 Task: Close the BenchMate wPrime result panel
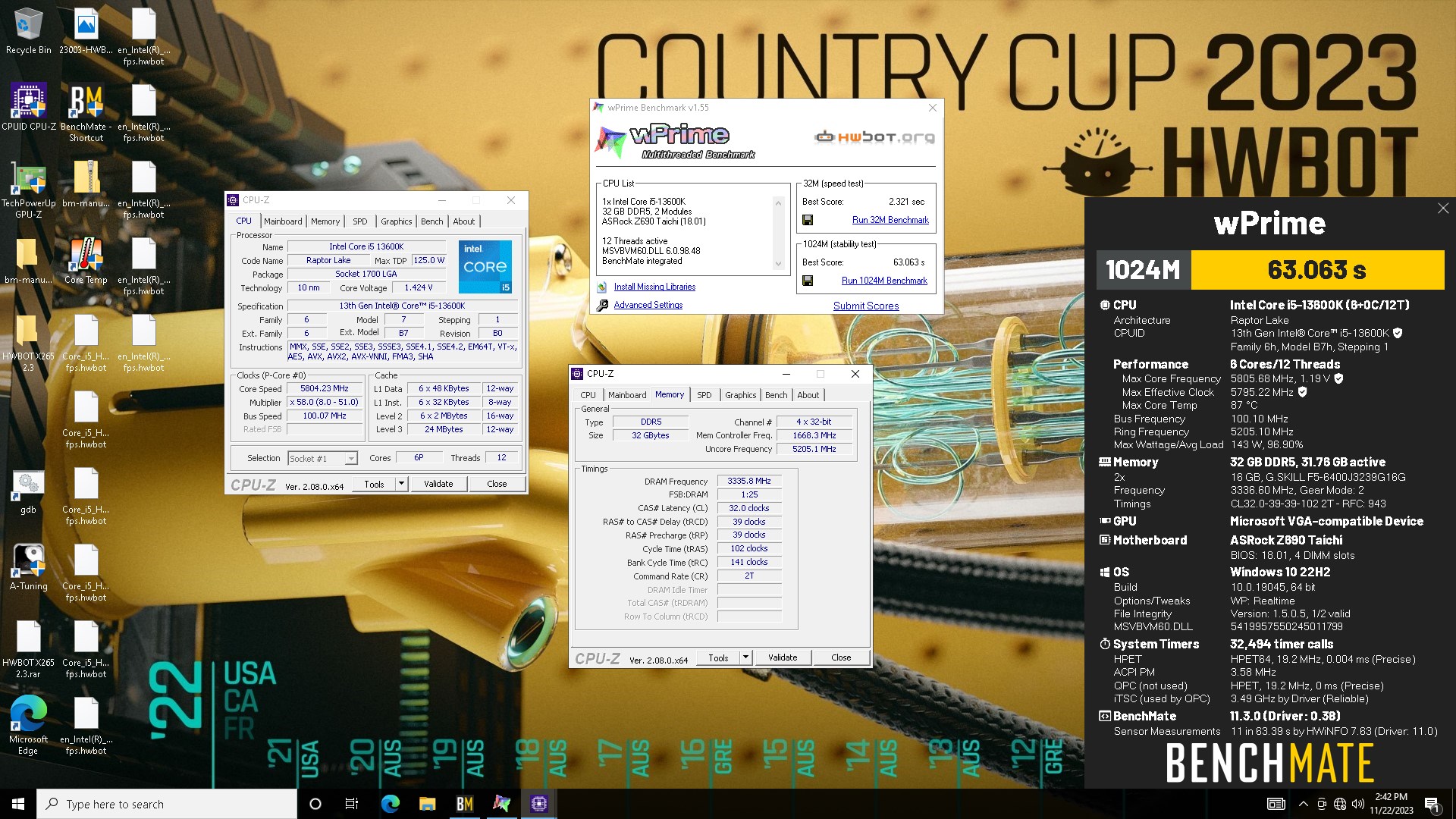[x=1443, y=208]
